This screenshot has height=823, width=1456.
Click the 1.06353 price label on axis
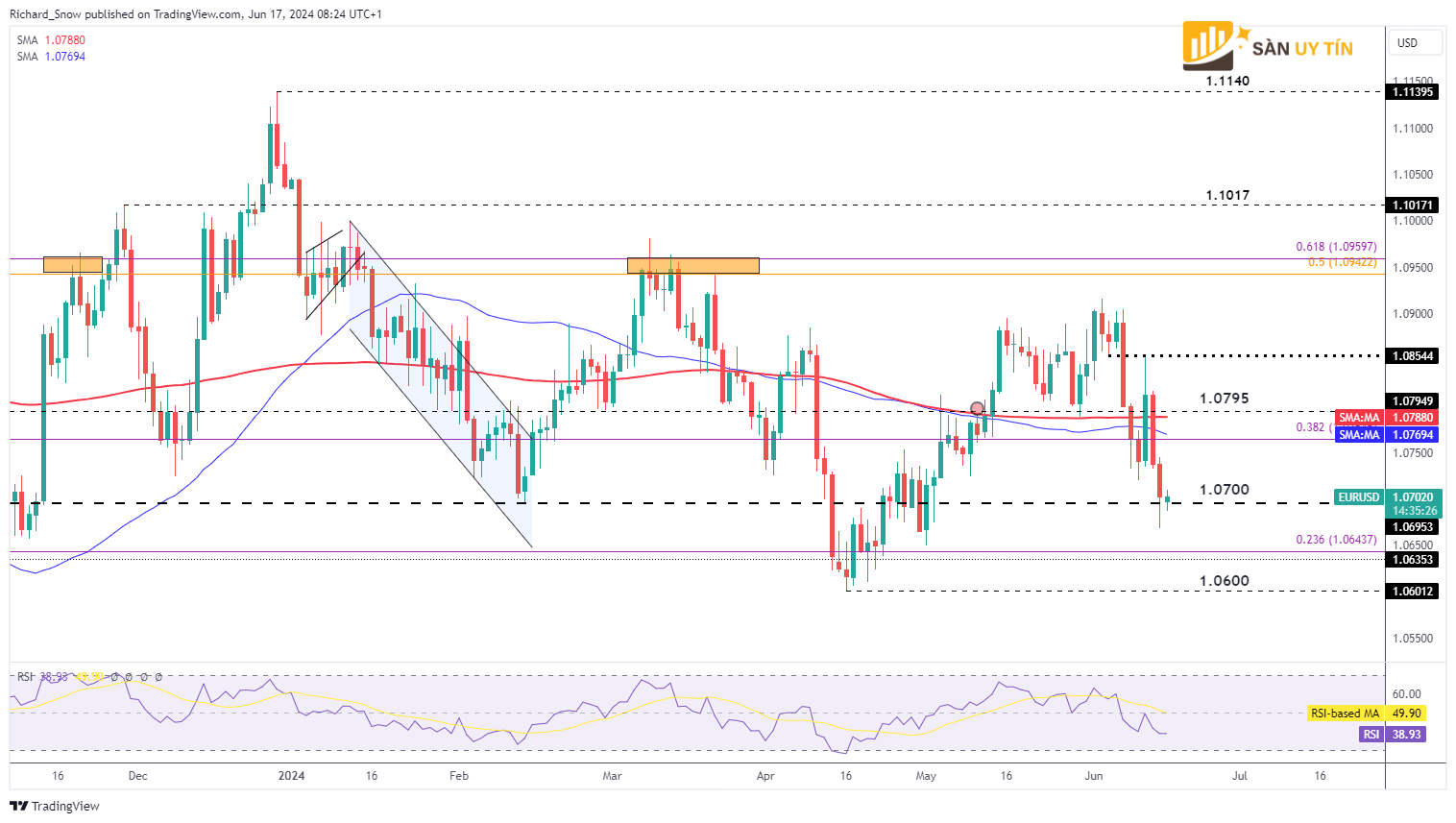(x=1413, y=560)
